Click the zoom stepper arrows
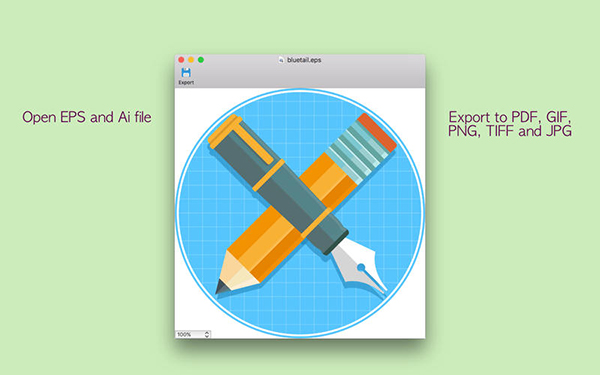Screen dimensions: 600x375 pyautogui.click(x=207, y=334)
